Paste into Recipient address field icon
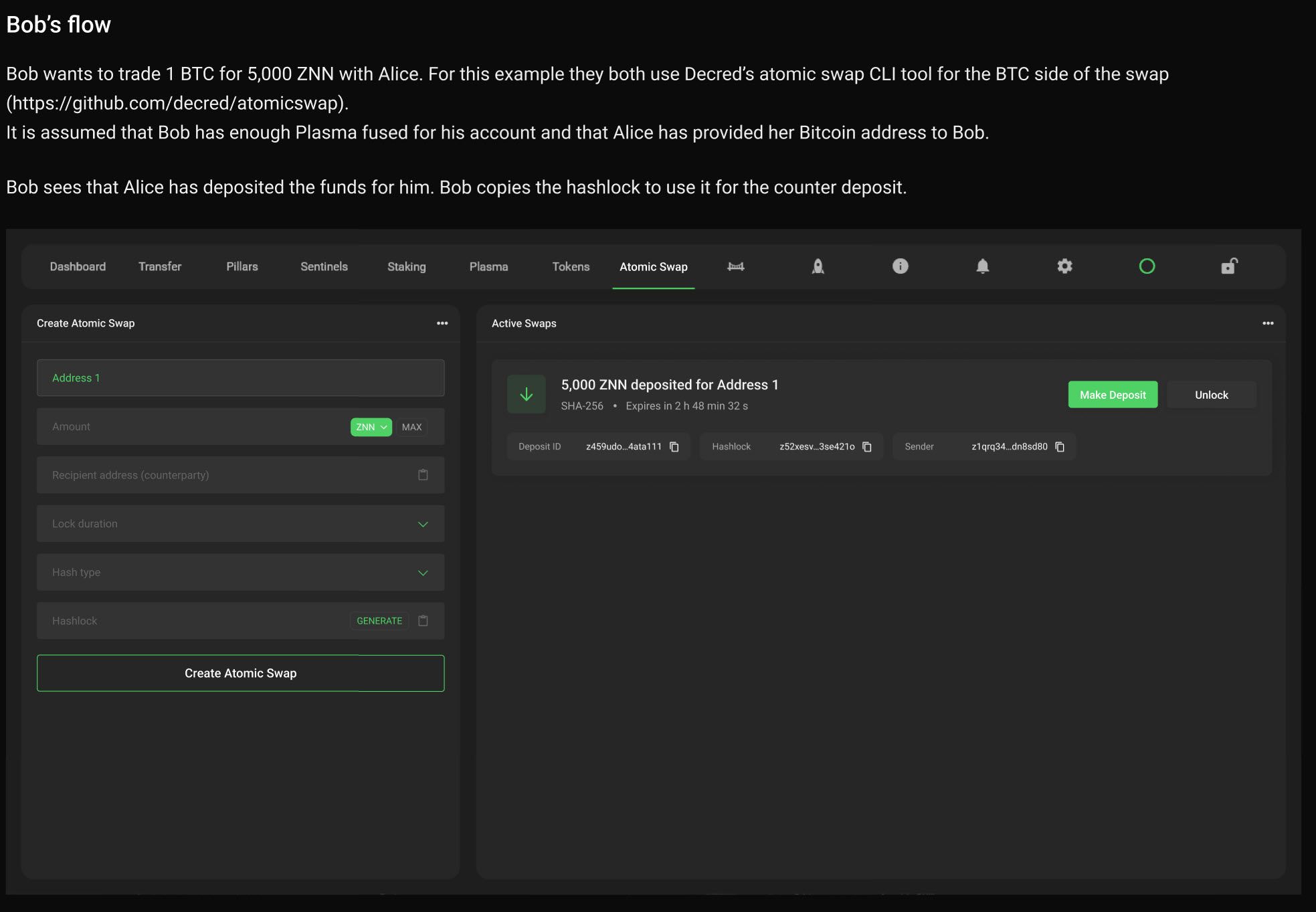 point(423,475)
